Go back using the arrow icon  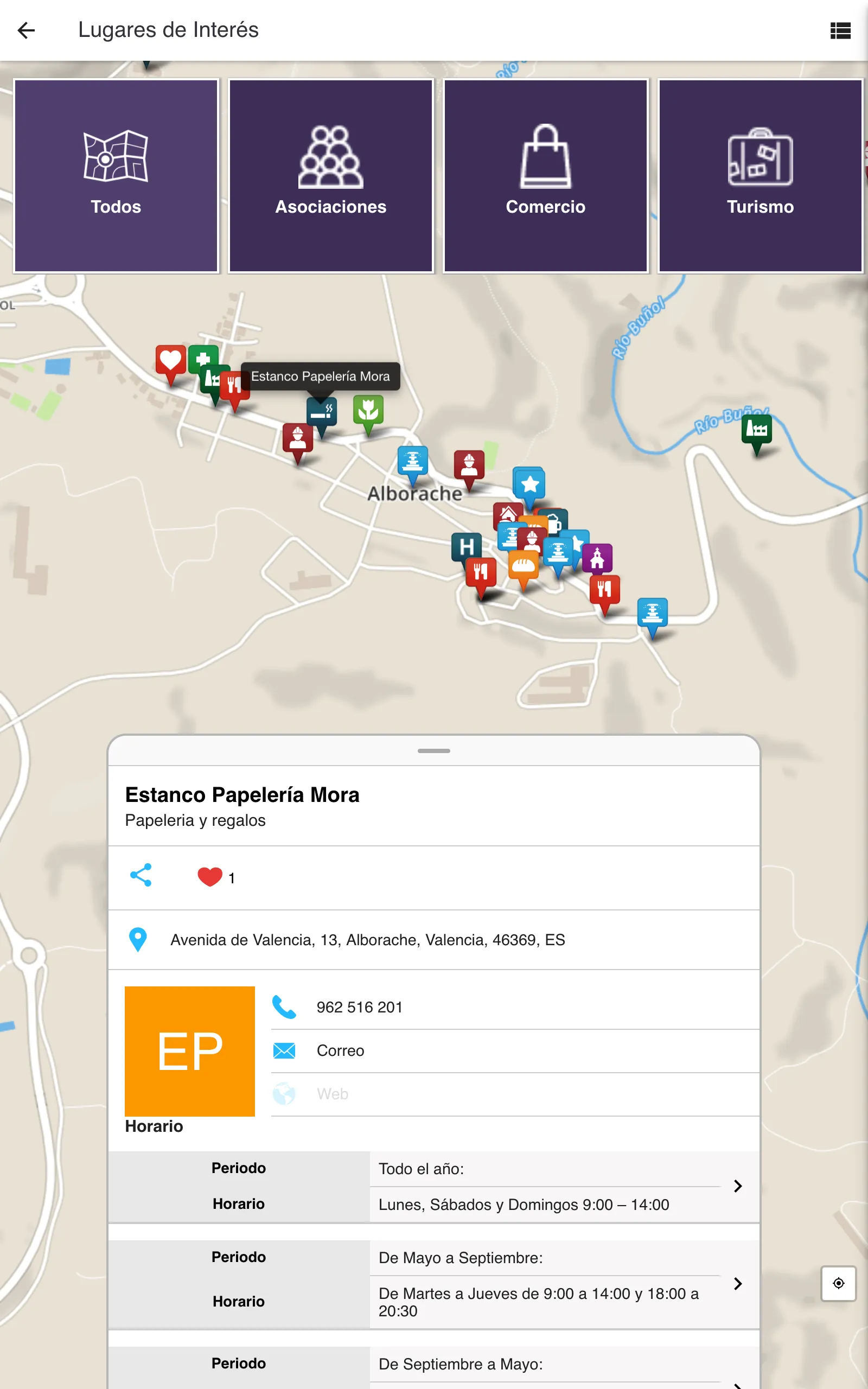[27, 30]
